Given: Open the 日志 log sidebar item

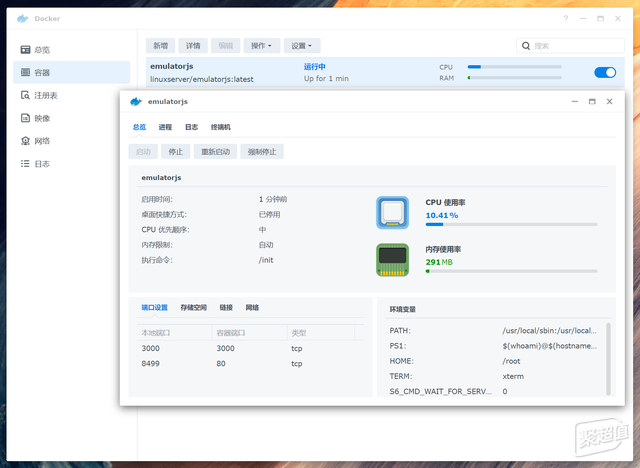Looking at the screenshot, I should pos(71,164).
